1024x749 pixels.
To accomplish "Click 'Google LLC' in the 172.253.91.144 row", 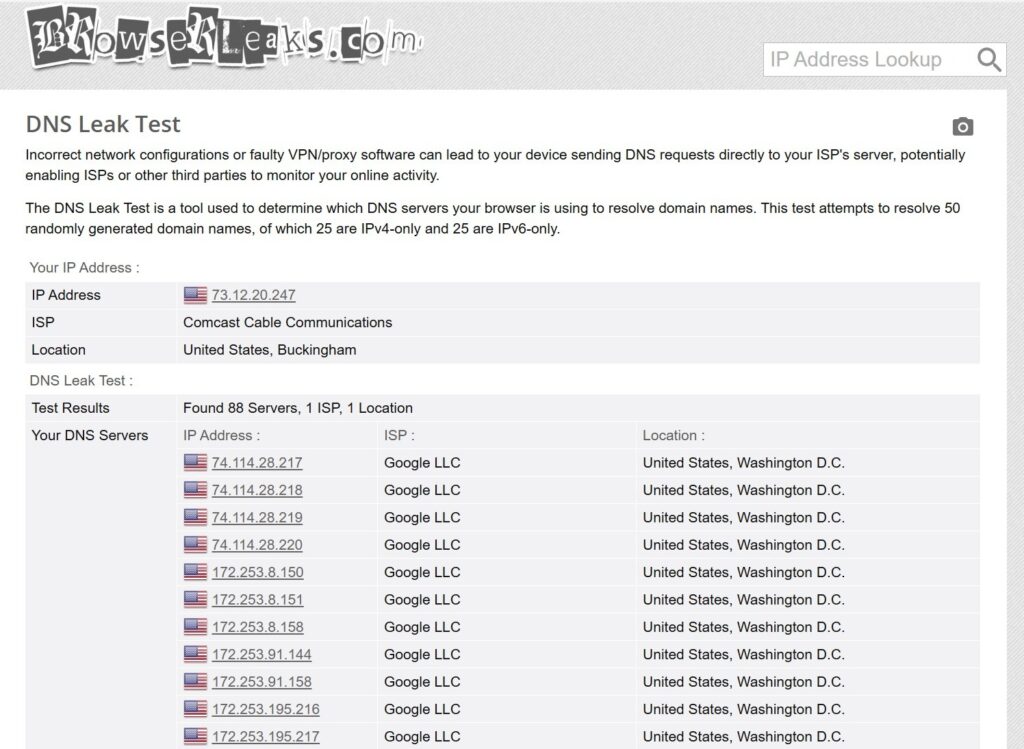I will point(422,655).
